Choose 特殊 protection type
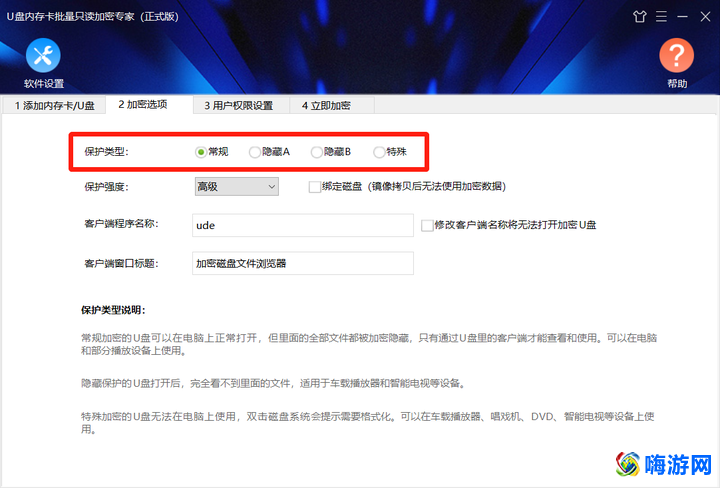The height and width of the screenshot is (488, 720). click(390, 152)
